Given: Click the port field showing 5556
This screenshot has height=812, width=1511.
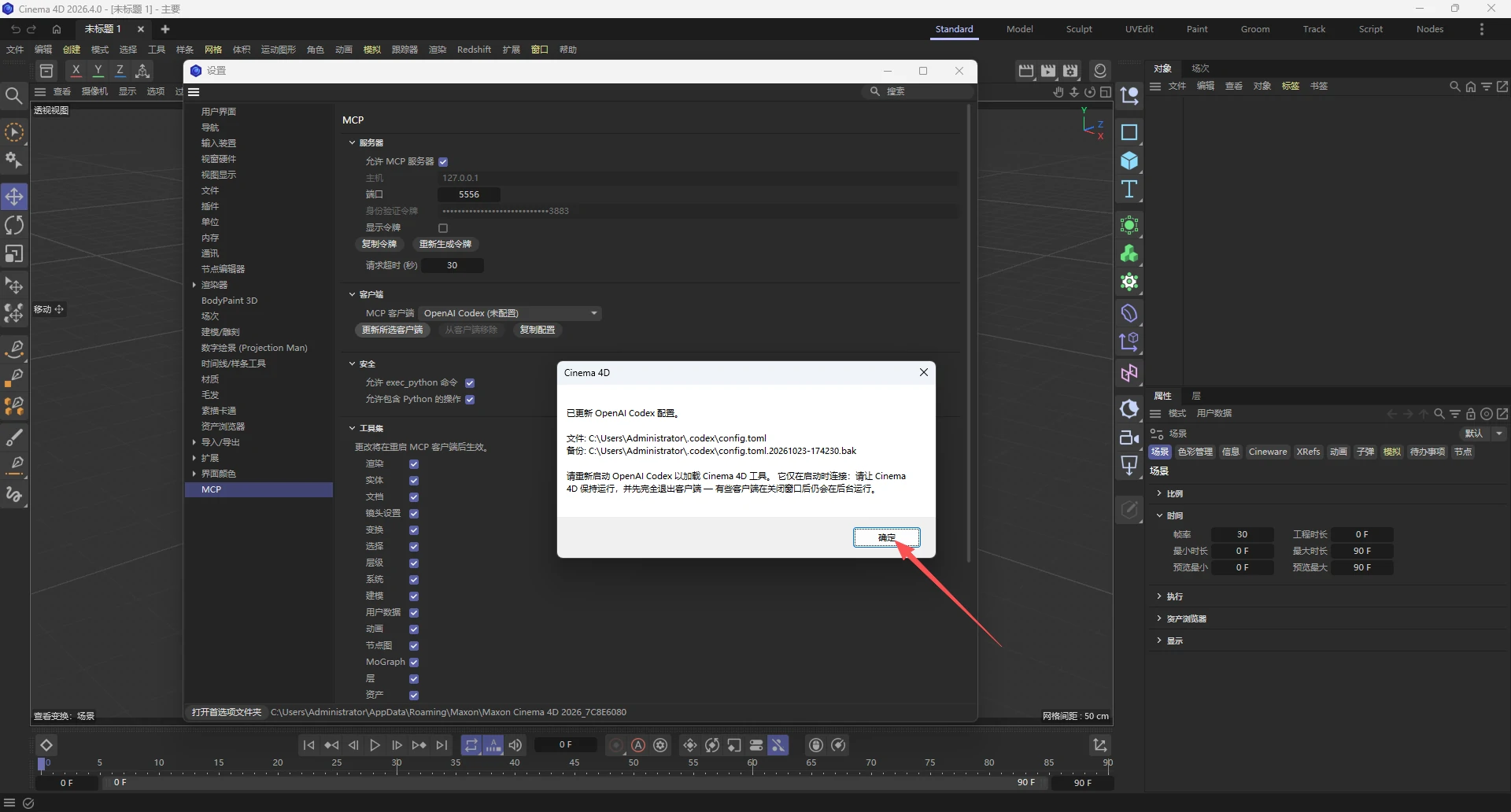Looking at the screenshot, I should tap(469, 194).
